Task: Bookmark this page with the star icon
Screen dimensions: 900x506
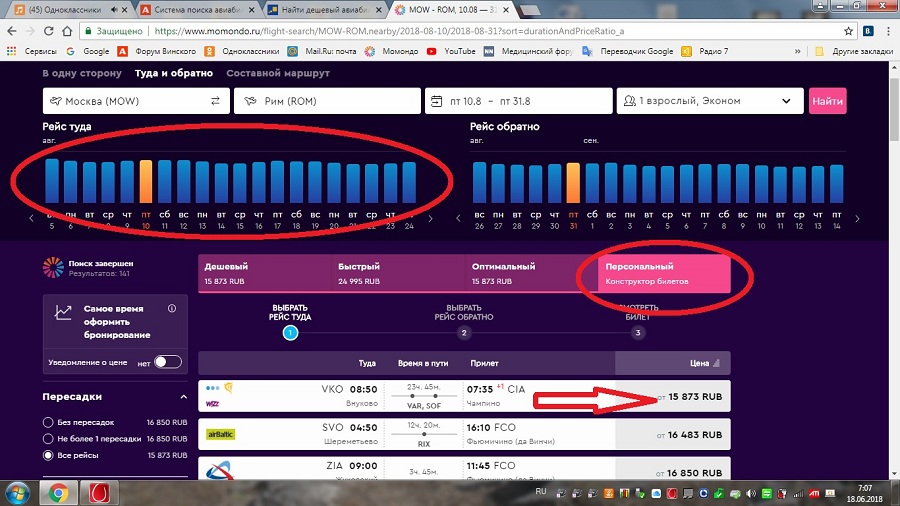Action: pos(848,31)
